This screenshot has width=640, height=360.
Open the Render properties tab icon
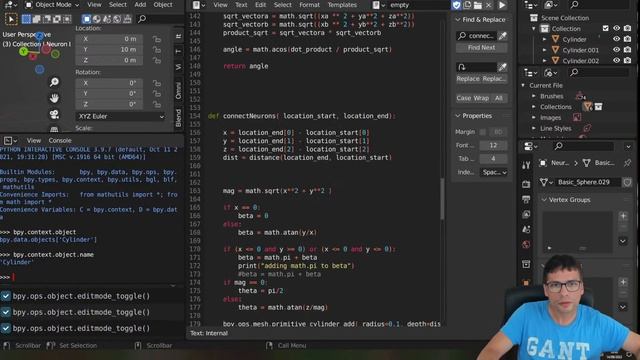pyautogui.click(x=526, y=184)
